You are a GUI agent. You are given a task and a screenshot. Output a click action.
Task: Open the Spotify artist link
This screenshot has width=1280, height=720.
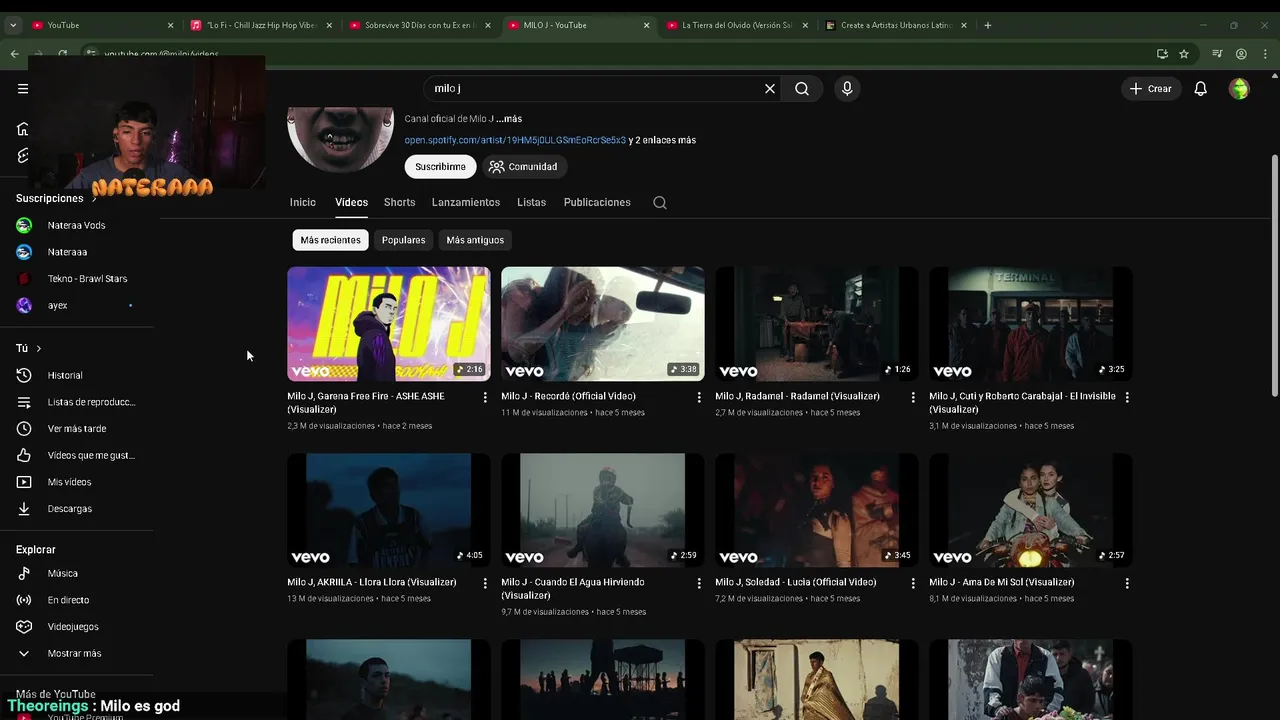515,141
